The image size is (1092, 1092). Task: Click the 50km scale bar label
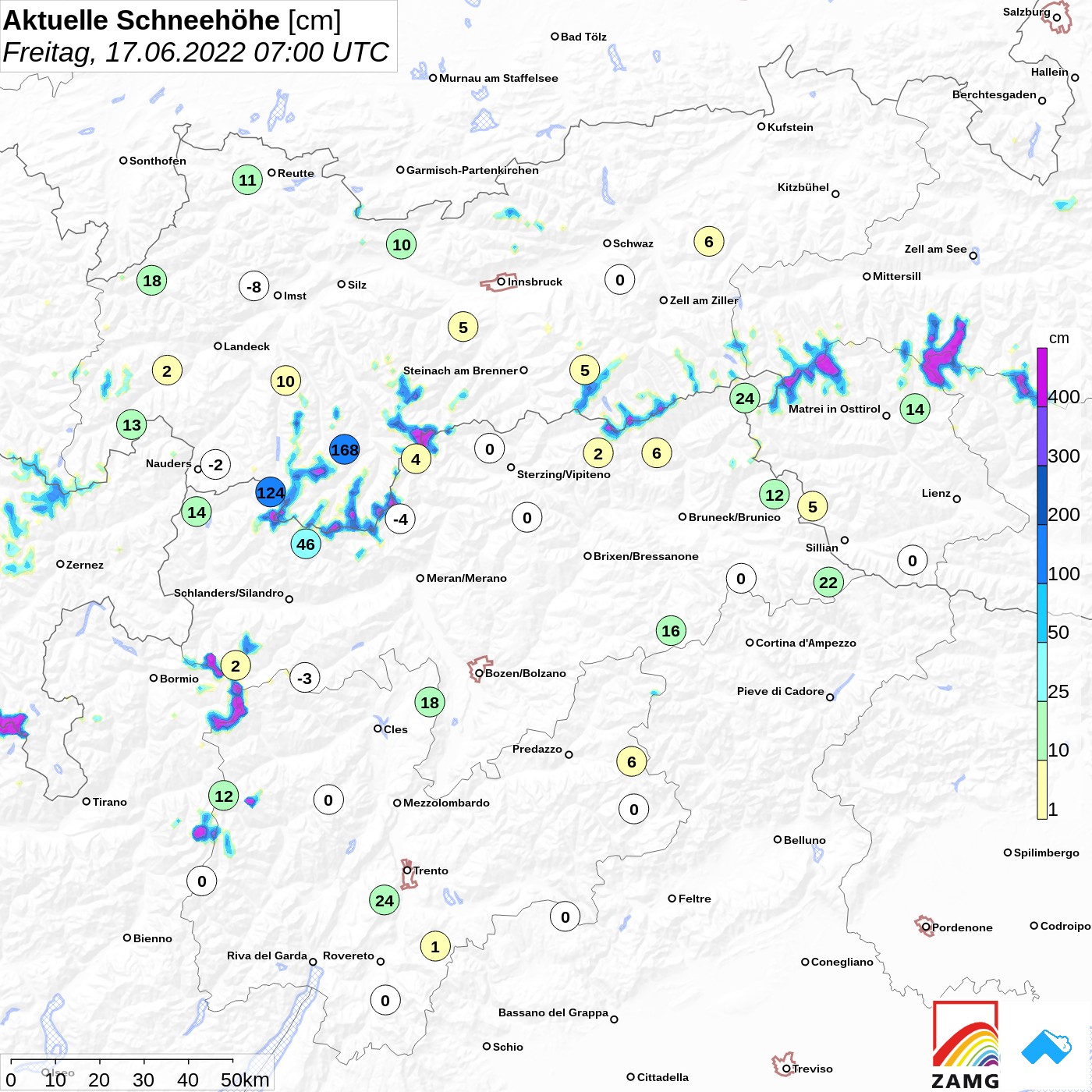245,1080
